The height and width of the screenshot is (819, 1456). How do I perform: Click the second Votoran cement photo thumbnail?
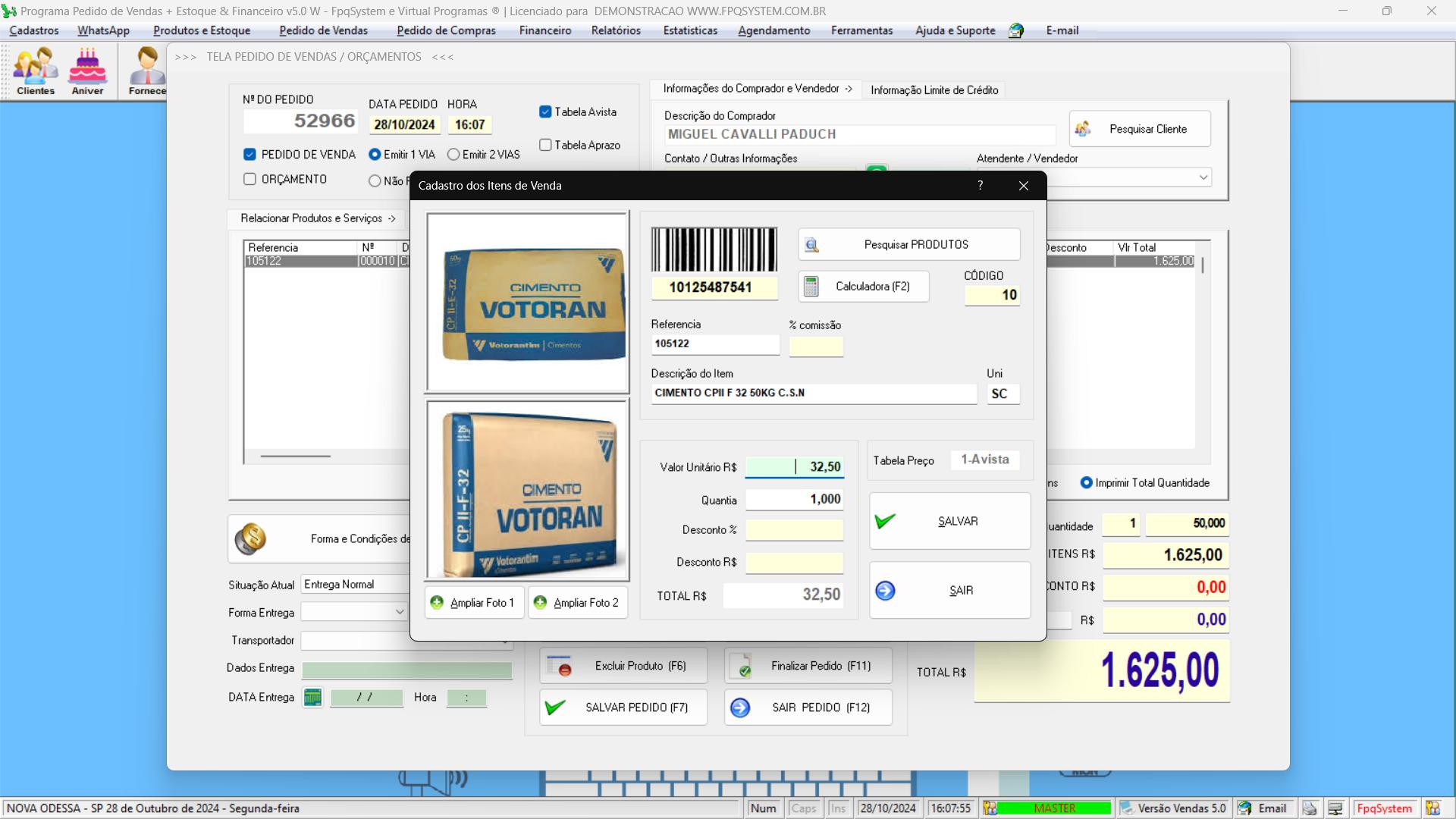coord(528,490)
